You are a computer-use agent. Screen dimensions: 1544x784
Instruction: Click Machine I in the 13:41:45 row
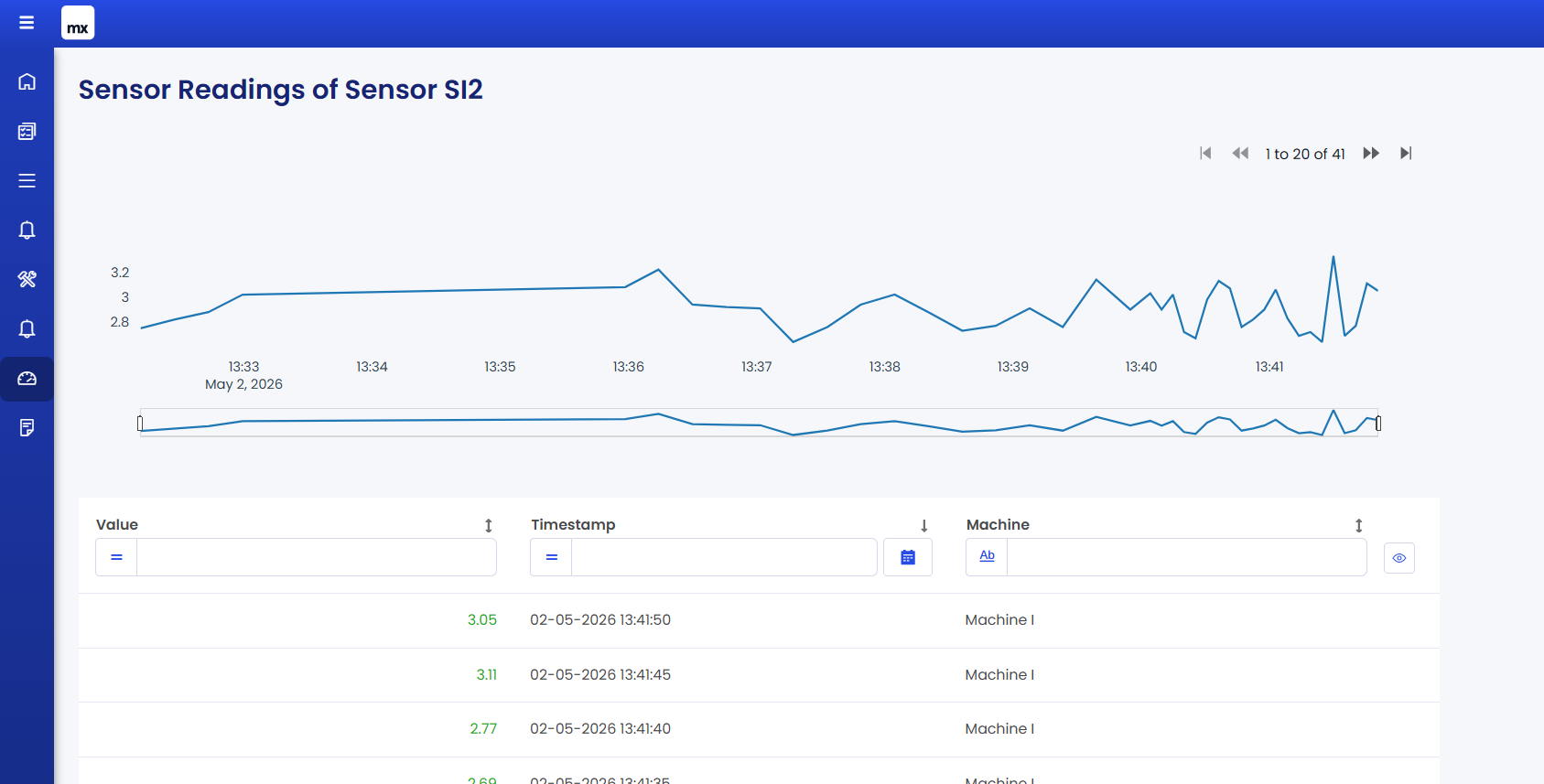click(999, 674)
